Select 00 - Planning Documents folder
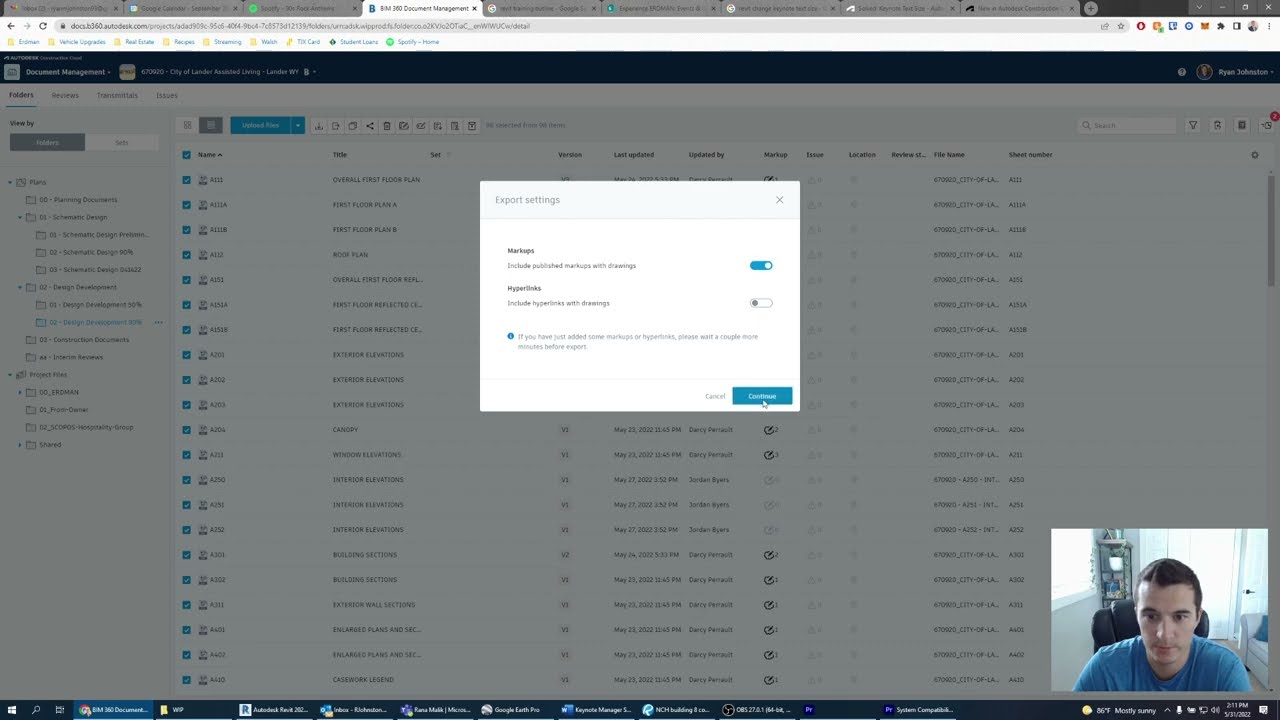This screenshot has width=1280, height=720. (78, 200)
